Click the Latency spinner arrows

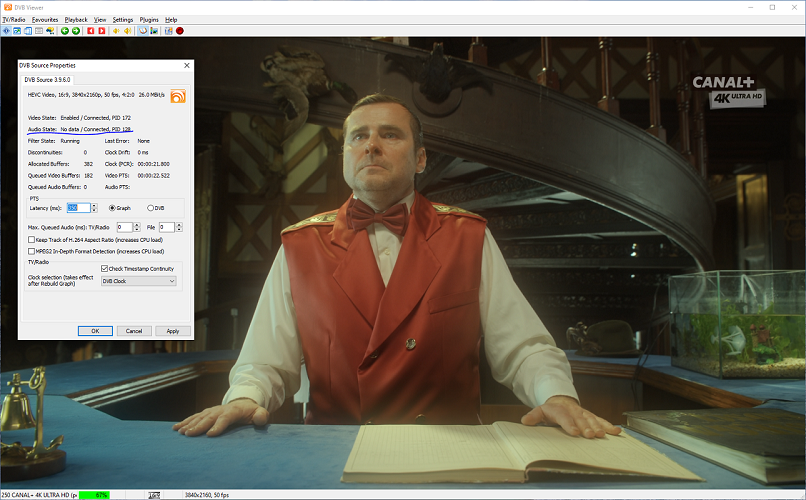(95, 208)
